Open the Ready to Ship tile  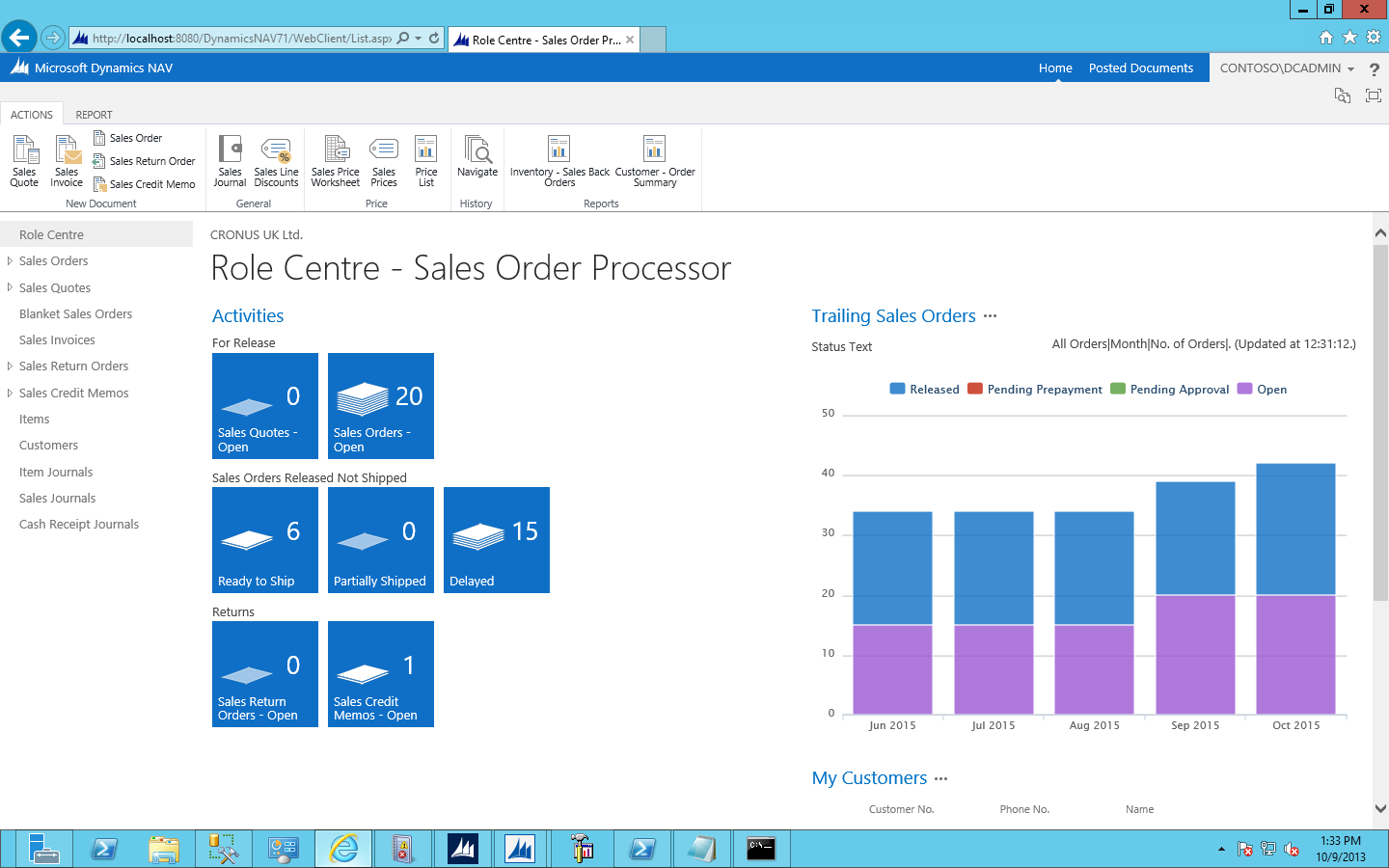[x=265, y=540]
